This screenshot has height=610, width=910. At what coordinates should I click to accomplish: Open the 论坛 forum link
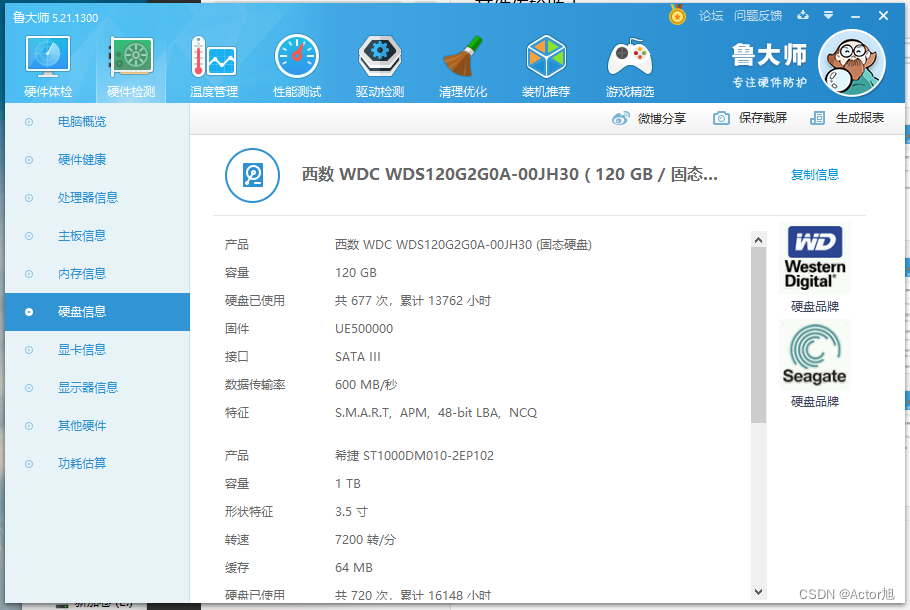pos(711,16)
